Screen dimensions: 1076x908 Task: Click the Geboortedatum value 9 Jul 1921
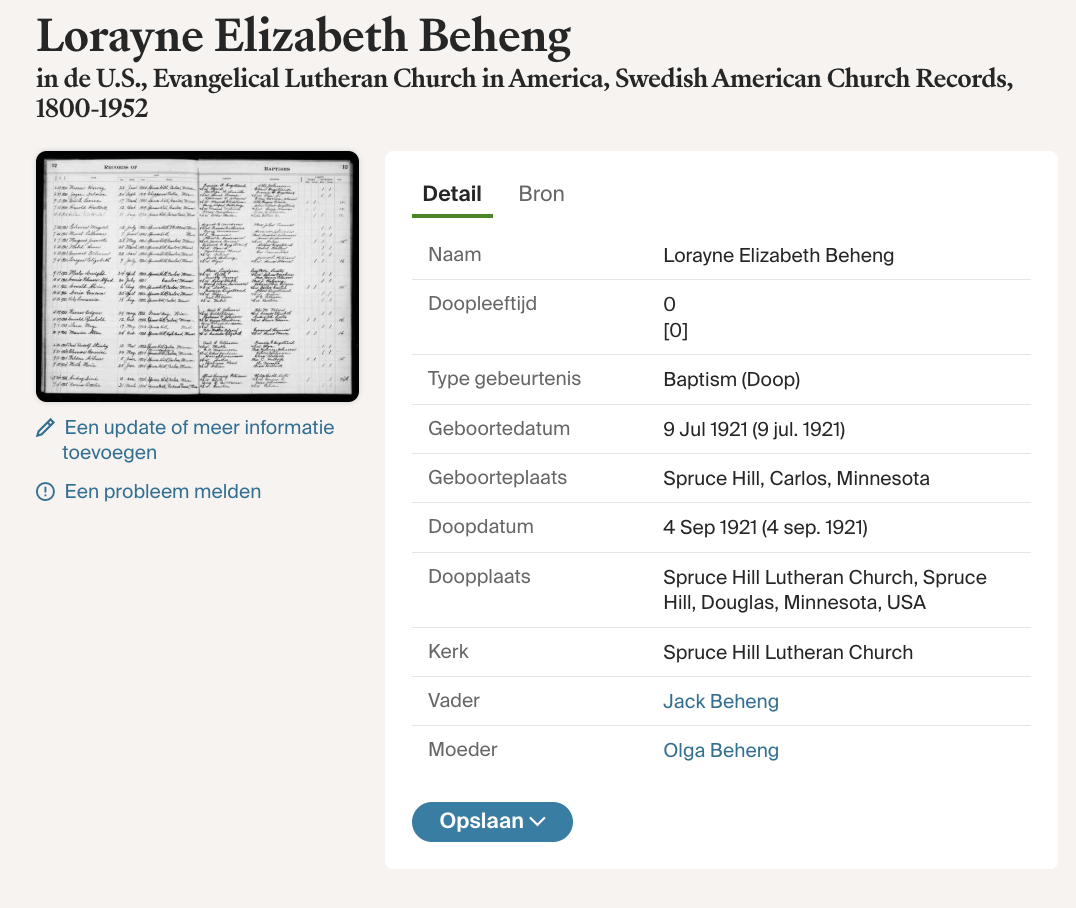[x=754, y=429]
